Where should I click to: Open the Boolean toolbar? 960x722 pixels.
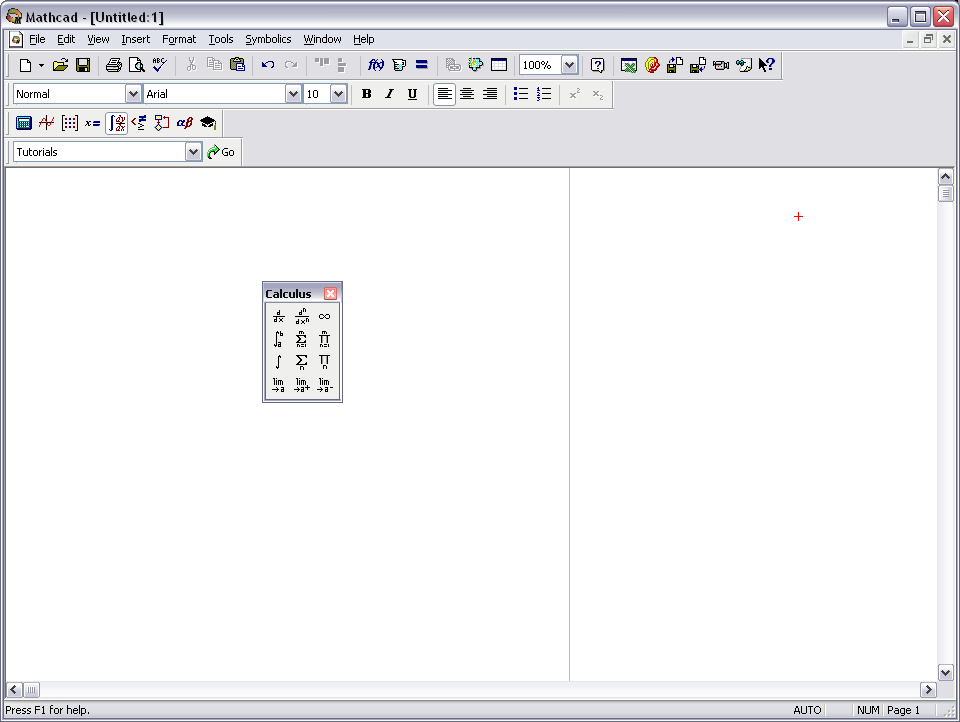point(139,123)
